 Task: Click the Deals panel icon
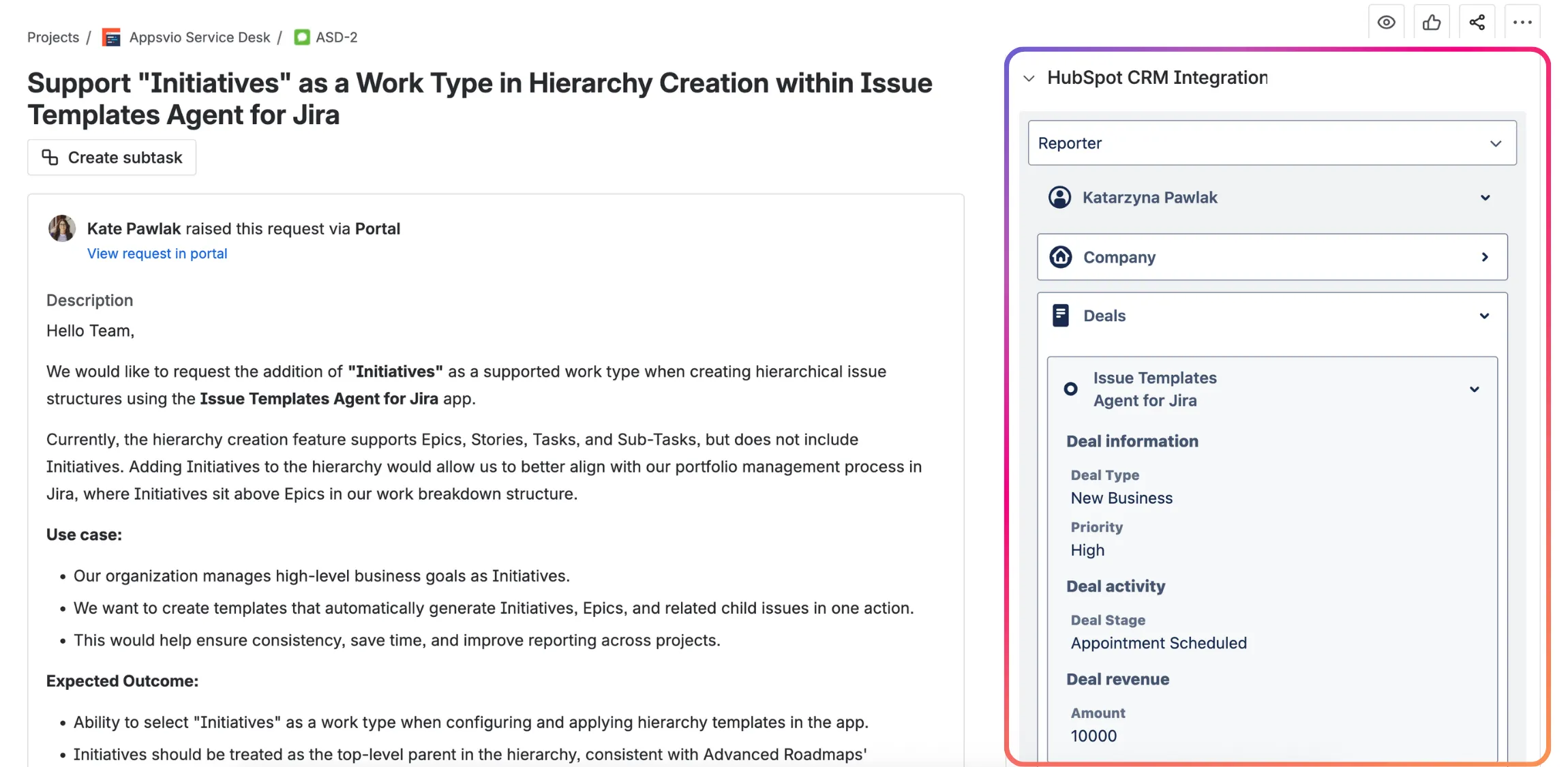[1061, 315]
